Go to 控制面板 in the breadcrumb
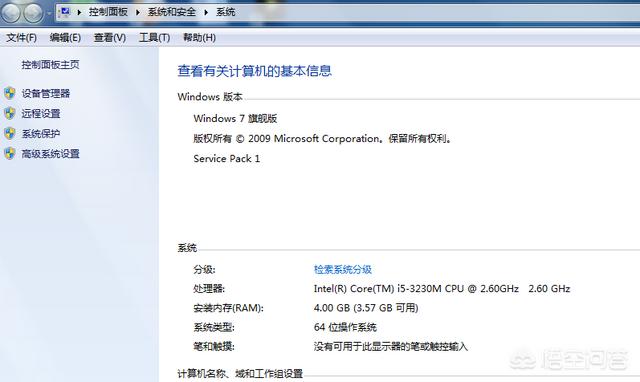640x382 pixels. pyautogui.click(x=108, y=12)
